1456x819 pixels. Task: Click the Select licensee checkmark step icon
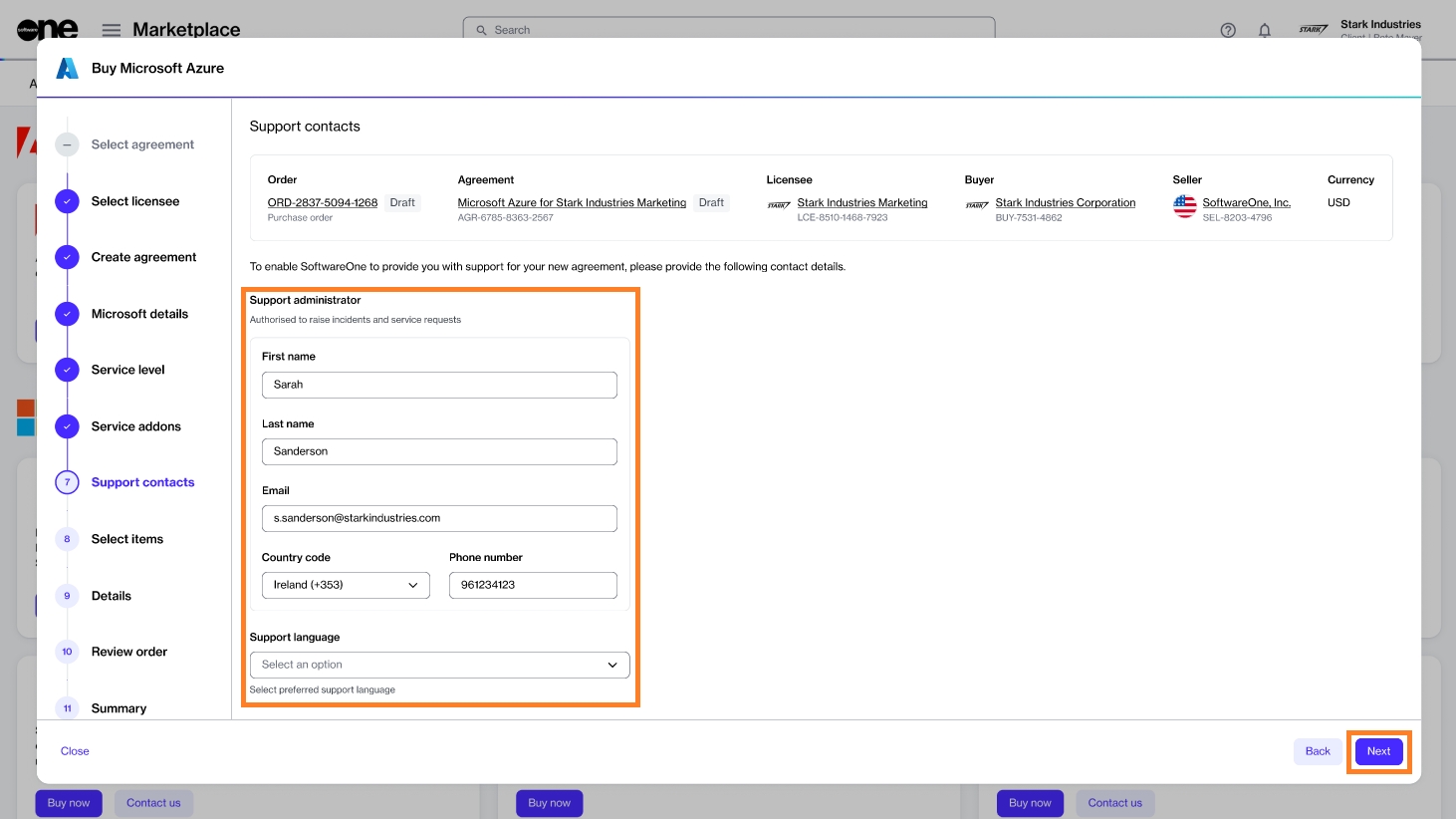pos(67,201)
